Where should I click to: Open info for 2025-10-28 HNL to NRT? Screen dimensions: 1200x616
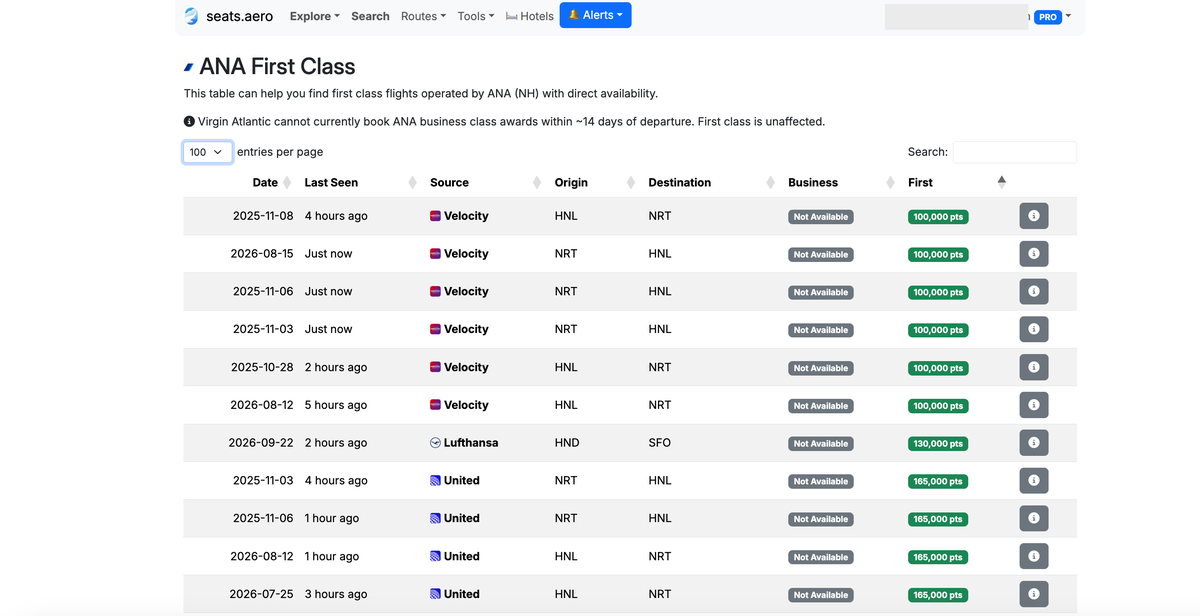click(x=1033, y=367)
